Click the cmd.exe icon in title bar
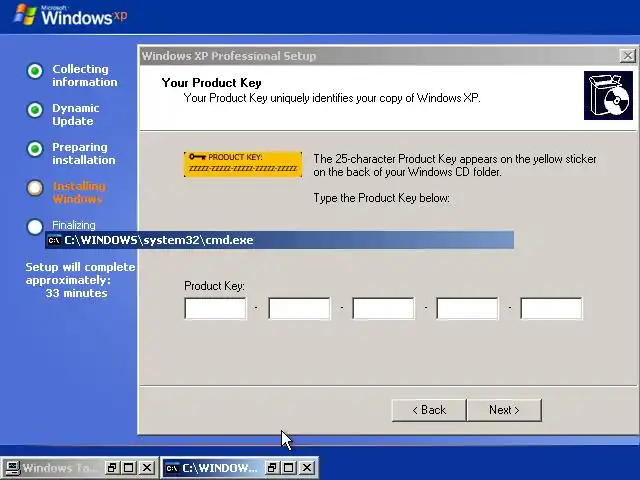The image size is (640, 480). [54, 240]
